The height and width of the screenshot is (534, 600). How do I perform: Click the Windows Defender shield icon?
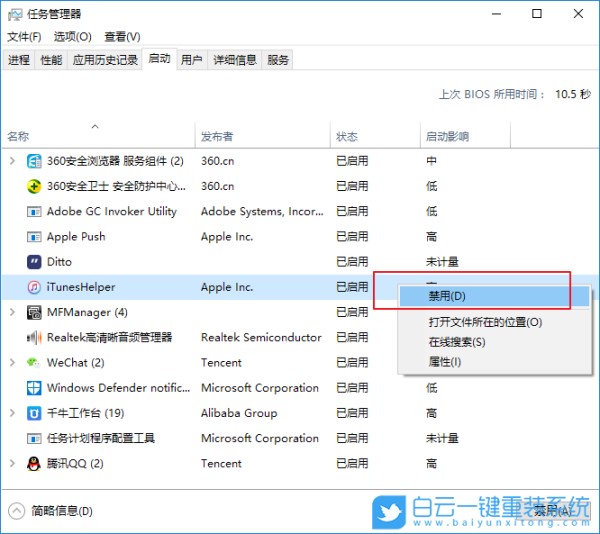point(34,388)
